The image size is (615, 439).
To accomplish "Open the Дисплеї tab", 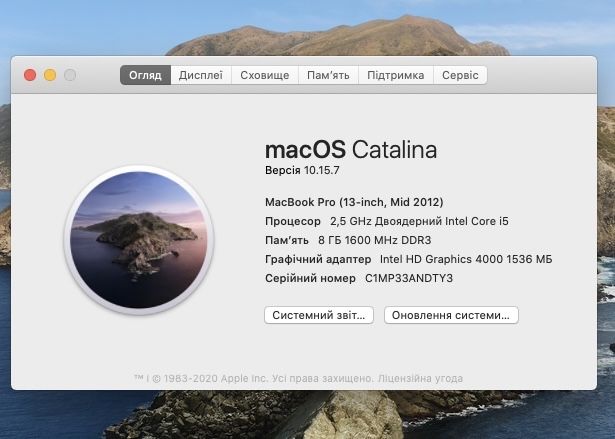I will pos(201,75).
